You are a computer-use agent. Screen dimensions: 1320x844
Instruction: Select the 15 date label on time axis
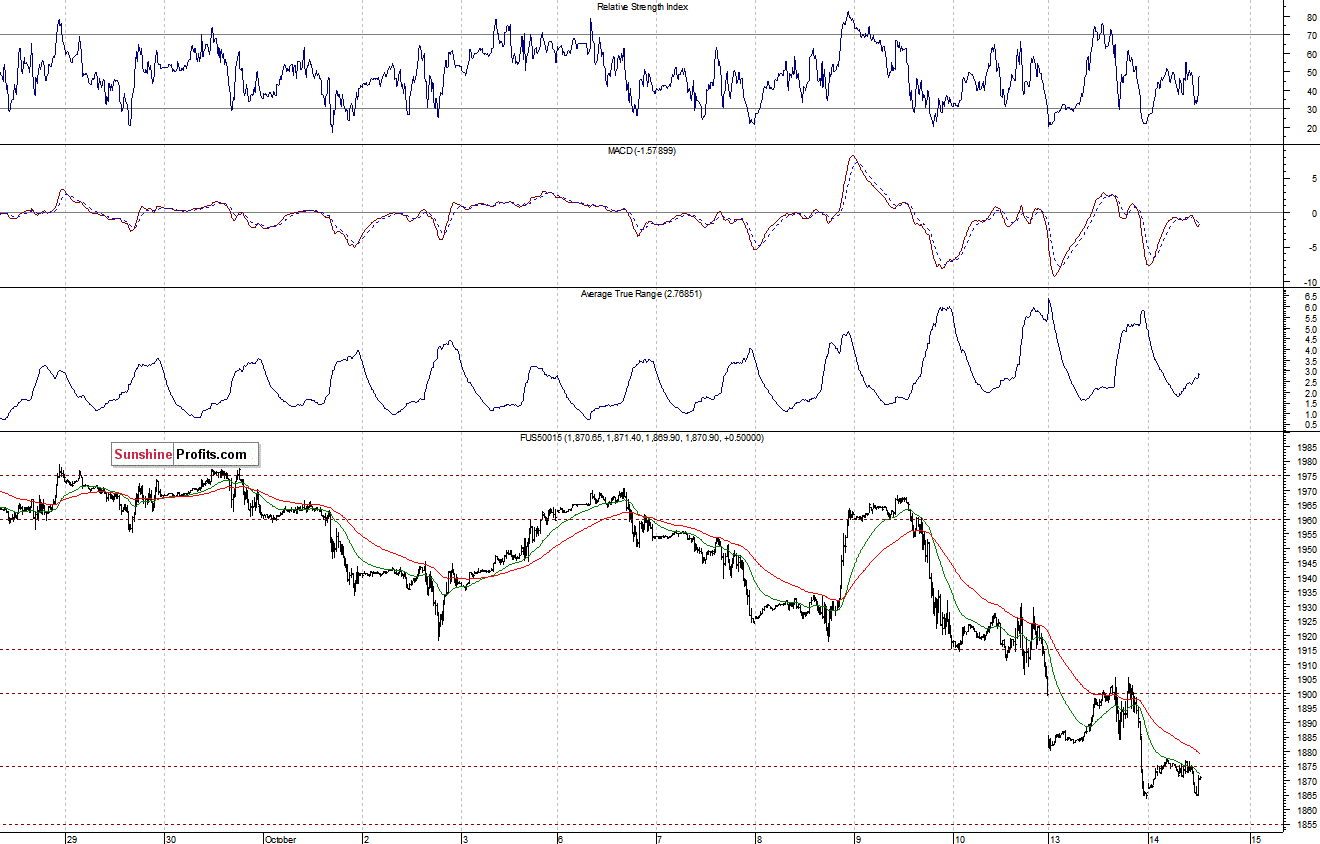tap(1255, 838)
